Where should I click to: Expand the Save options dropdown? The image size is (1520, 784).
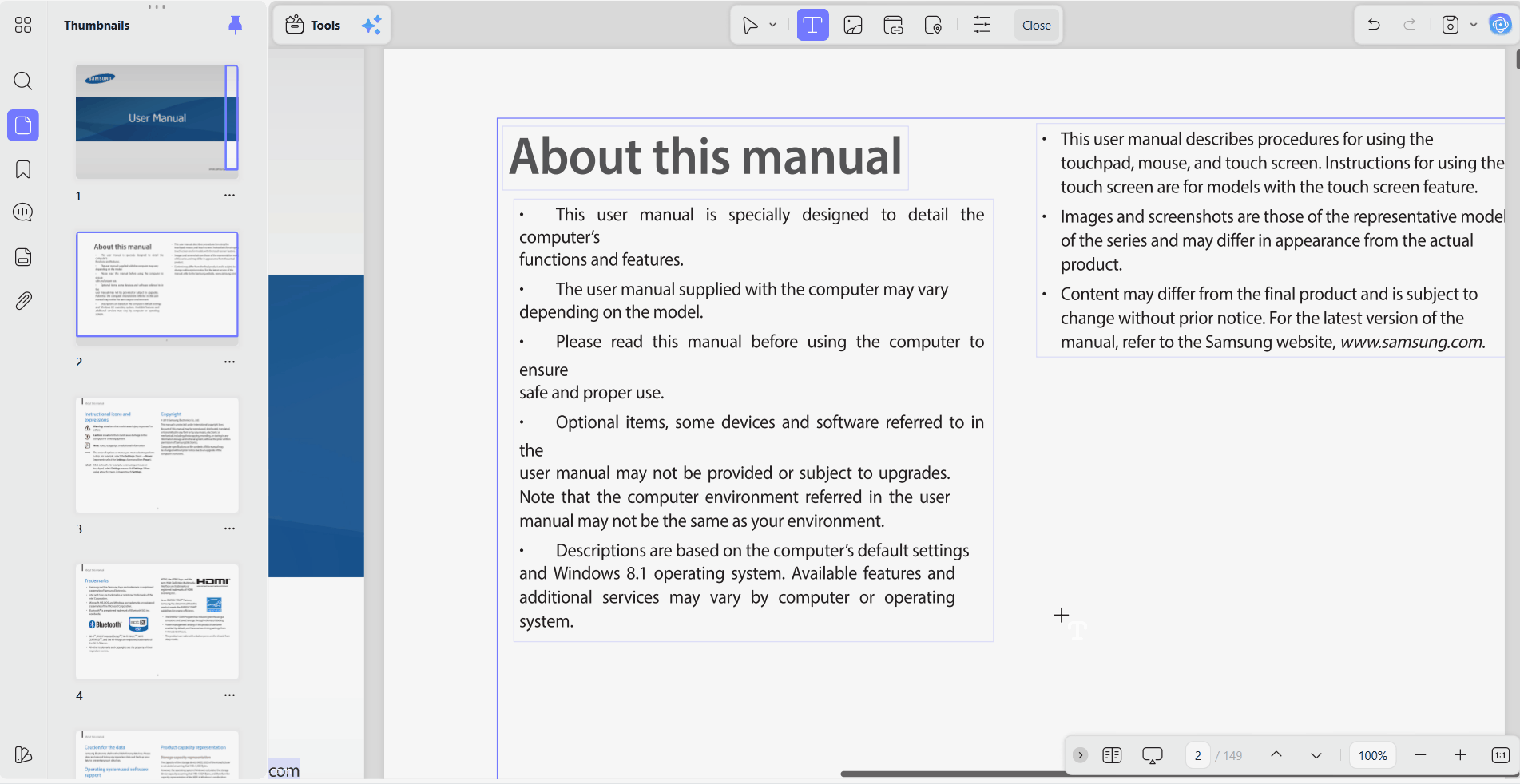click(x=1474, y=25)
